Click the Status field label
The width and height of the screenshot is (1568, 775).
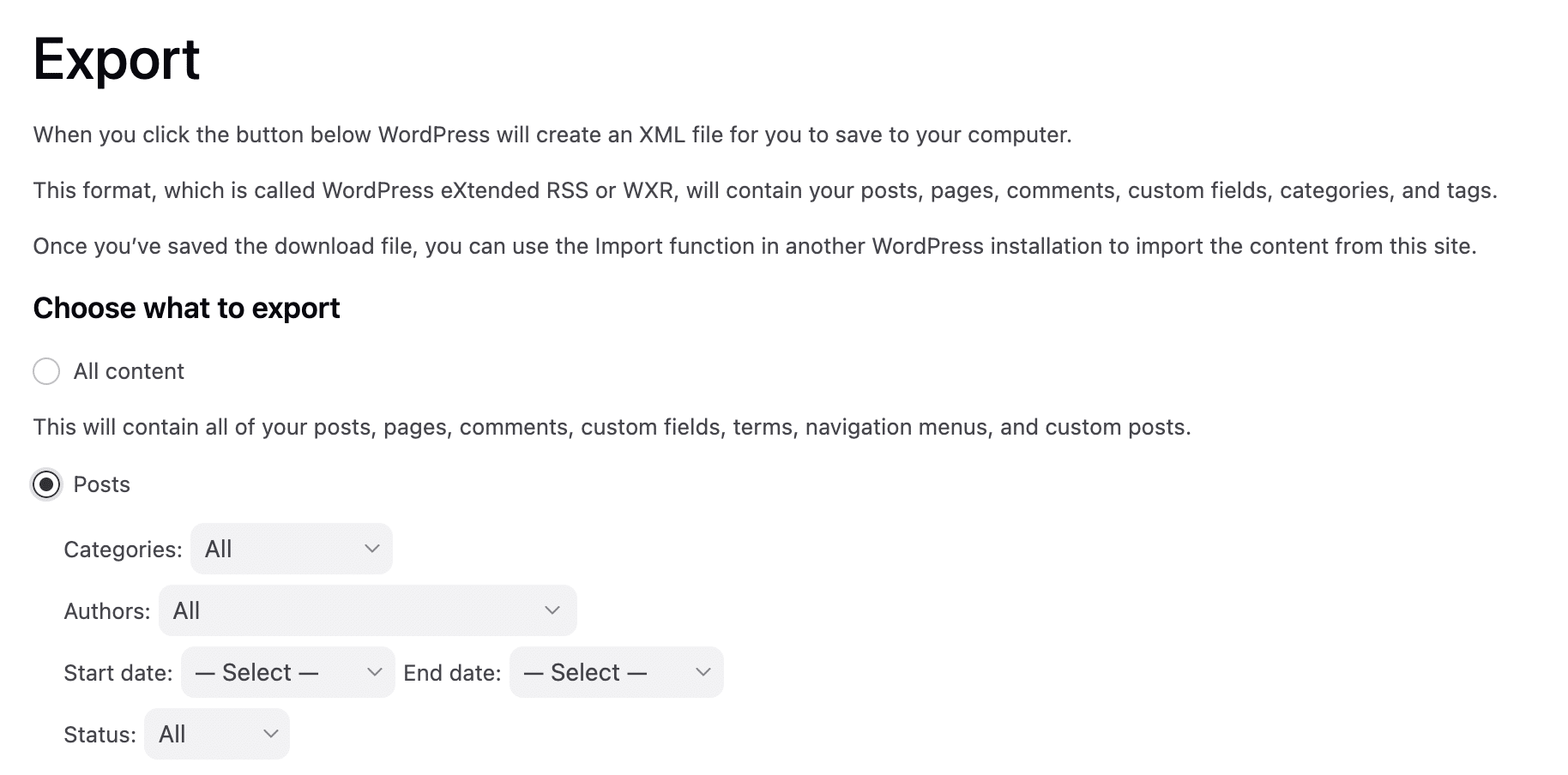point(99,734)
